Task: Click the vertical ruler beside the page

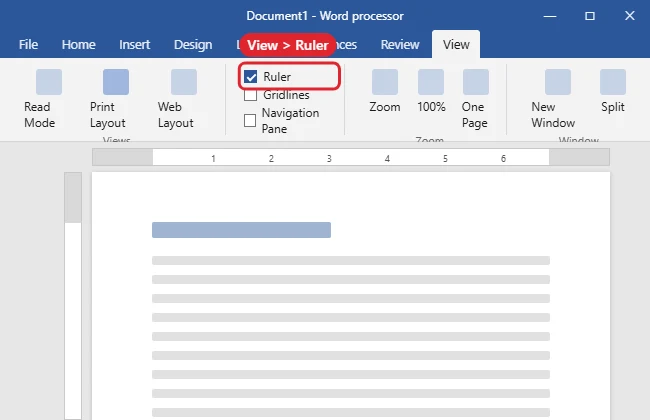Action: [73, 296]
